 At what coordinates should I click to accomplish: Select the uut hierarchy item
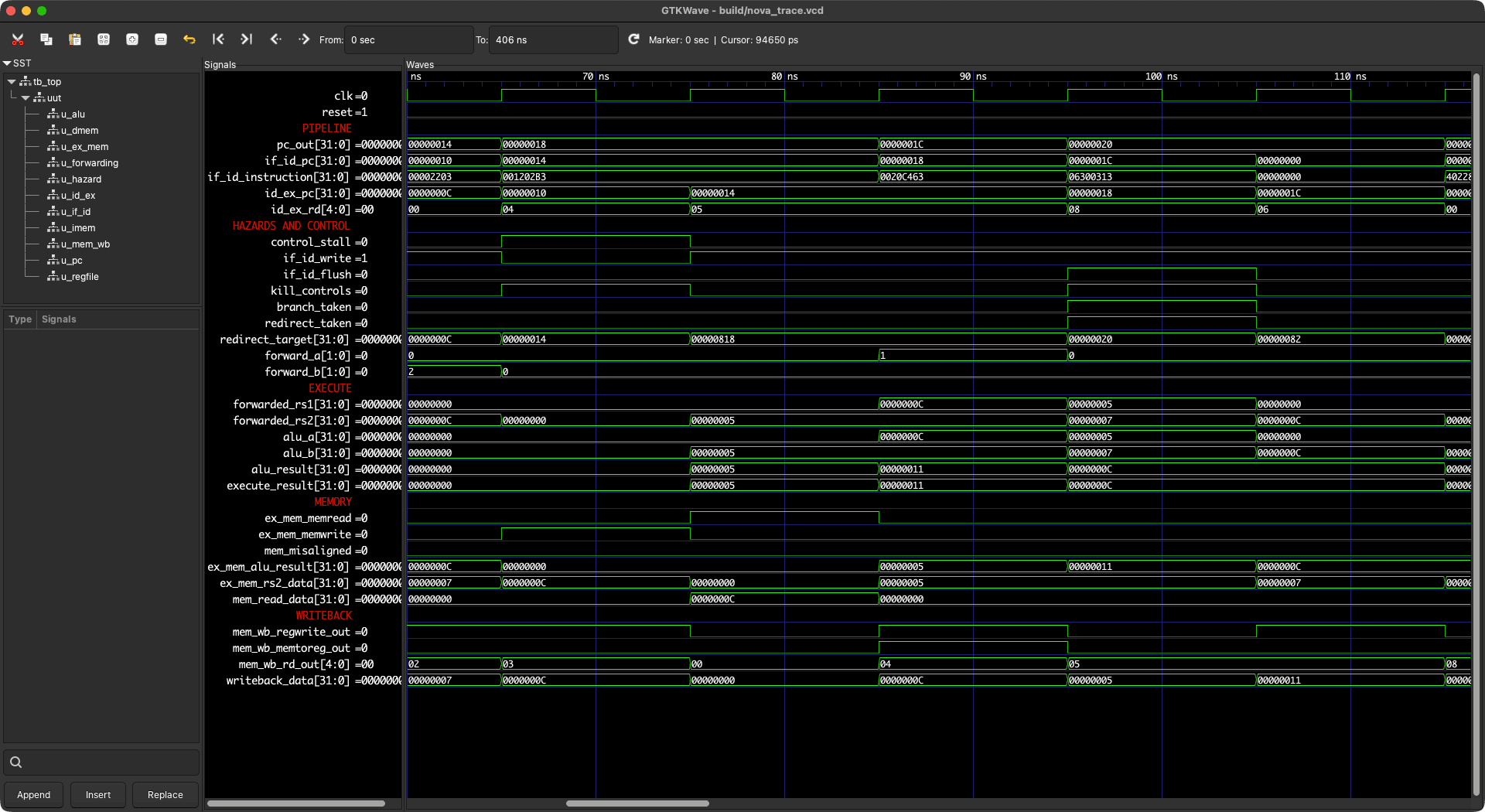[x=54, y=98]
